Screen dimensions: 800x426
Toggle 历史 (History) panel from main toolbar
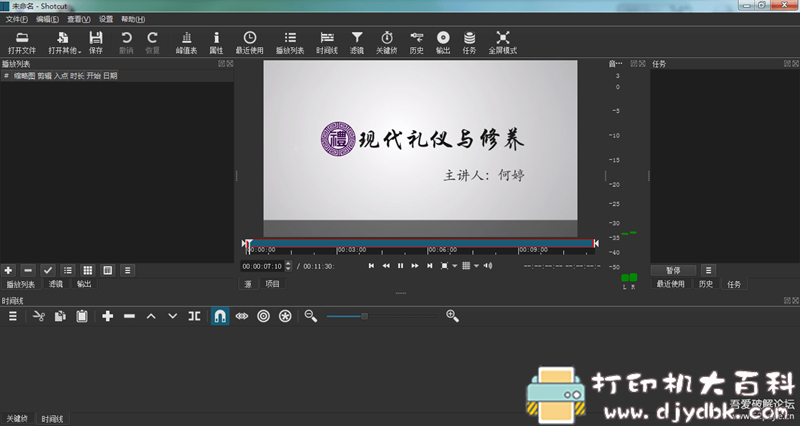point(416,42)
